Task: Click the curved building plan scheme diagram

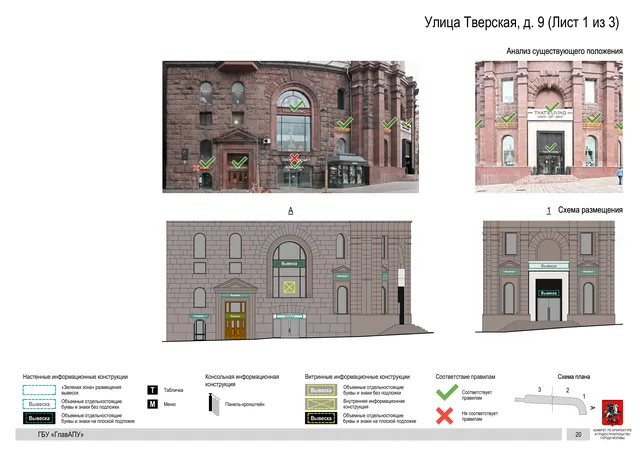Action: tap(553, 401)
